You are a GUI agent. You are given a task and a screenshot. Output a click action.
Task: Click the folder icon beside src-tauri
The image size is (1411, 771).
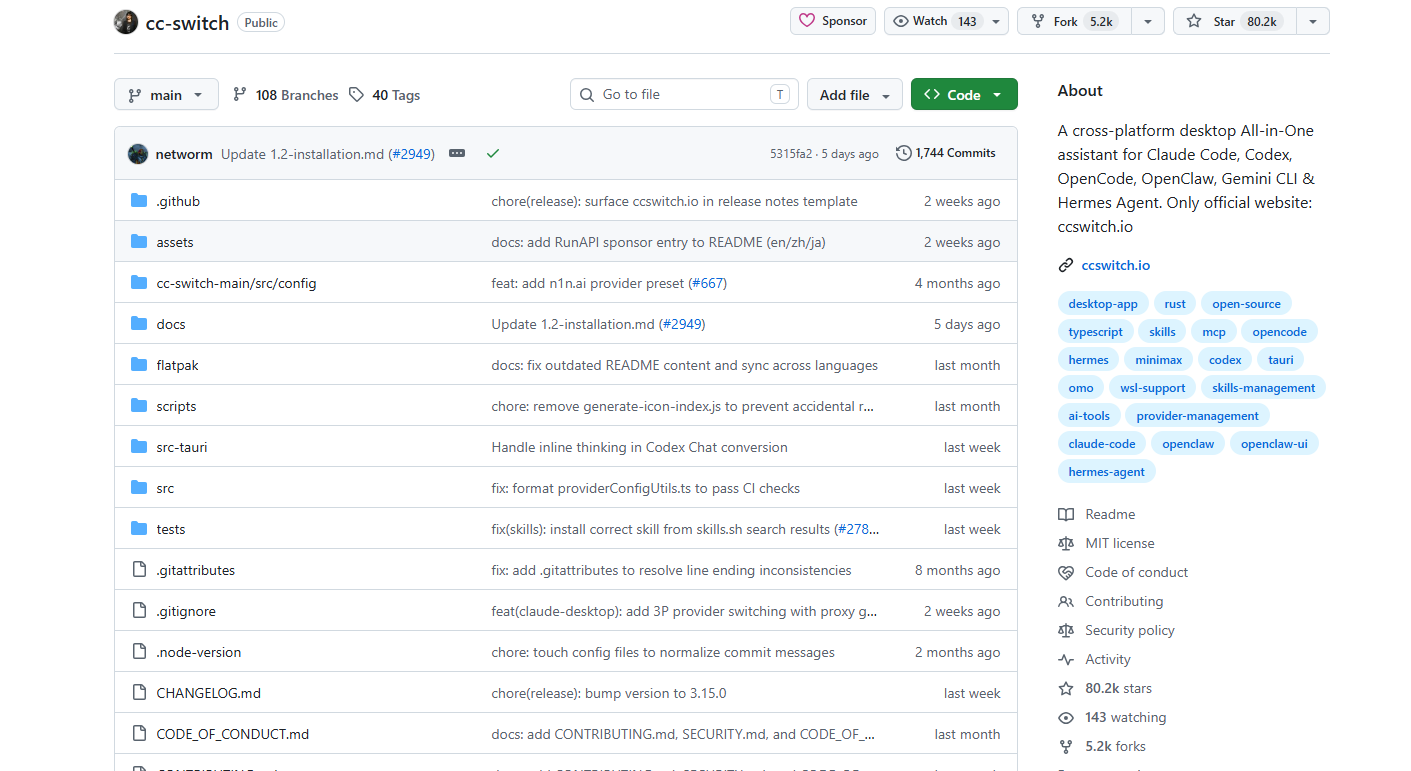[x=139, y=447]
